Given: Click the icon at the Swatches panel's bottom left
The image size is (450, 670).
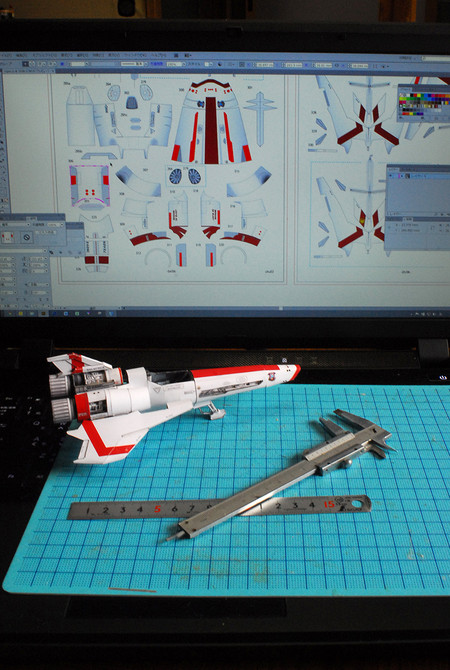Looking at the screenshot, I should [401, 120].
